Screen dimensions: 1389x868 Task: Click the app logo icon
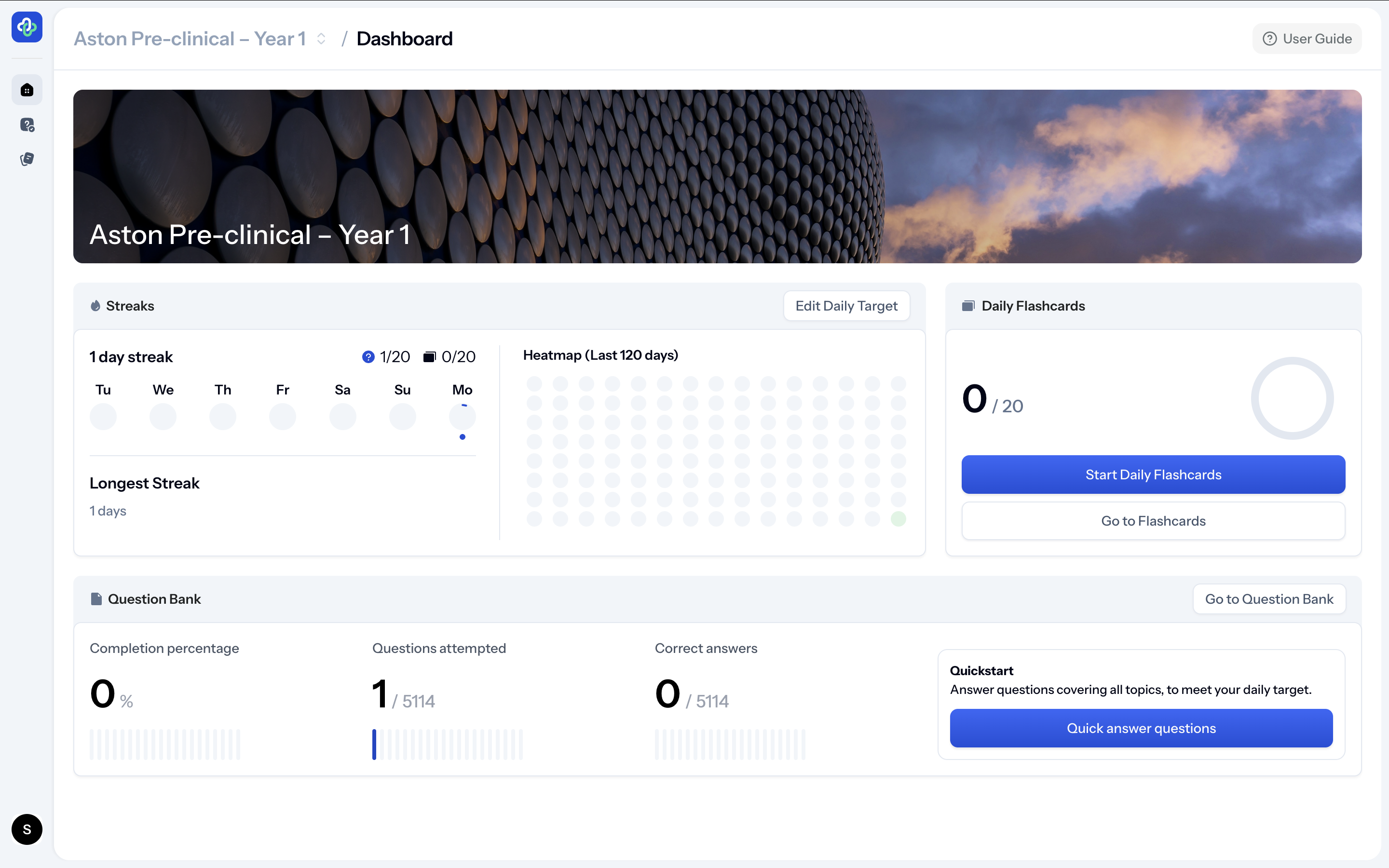click(x=27, y=27)
